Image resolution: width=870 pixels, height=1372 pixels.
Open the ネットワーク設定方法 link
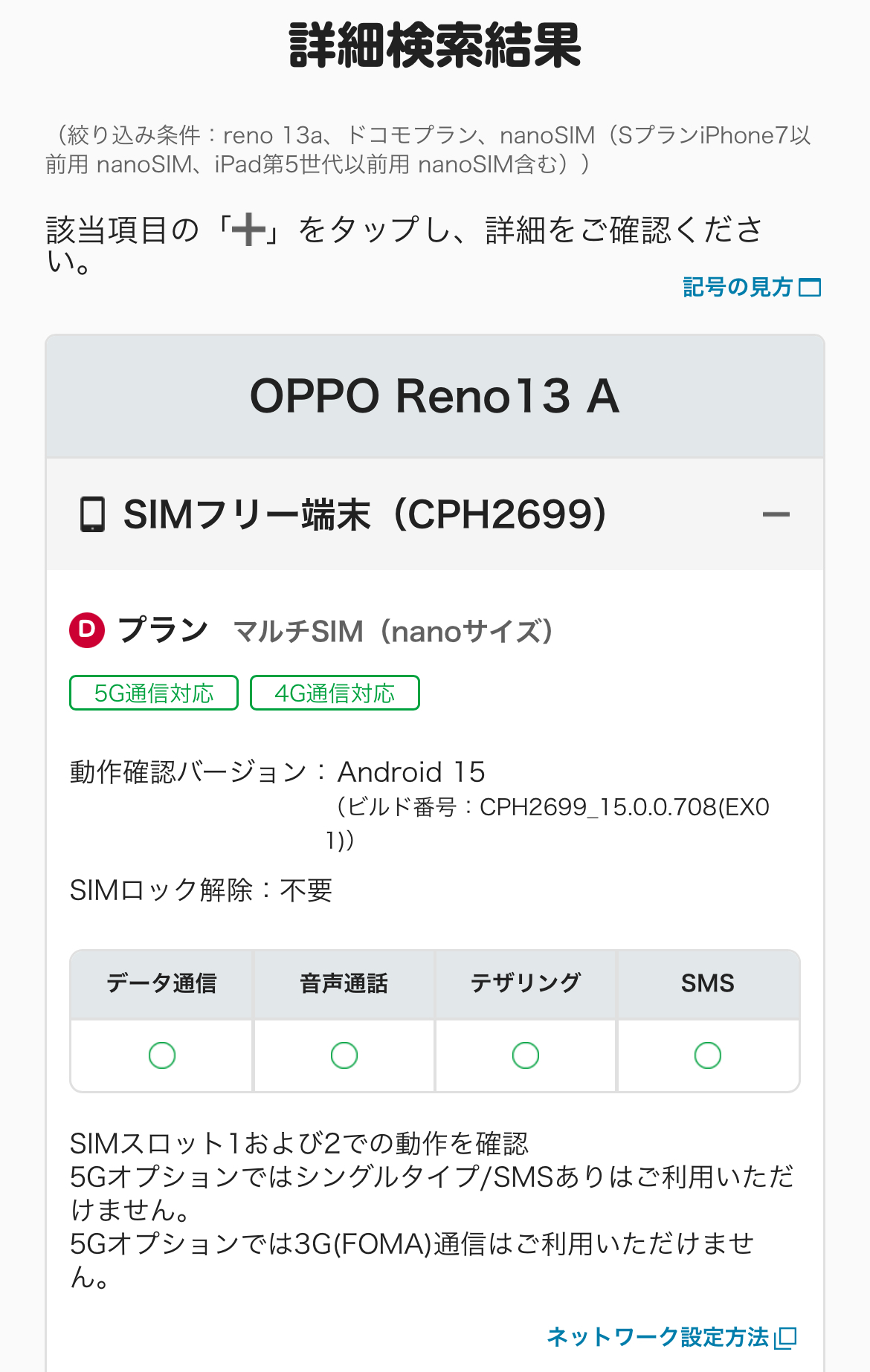pos(657,1337)
